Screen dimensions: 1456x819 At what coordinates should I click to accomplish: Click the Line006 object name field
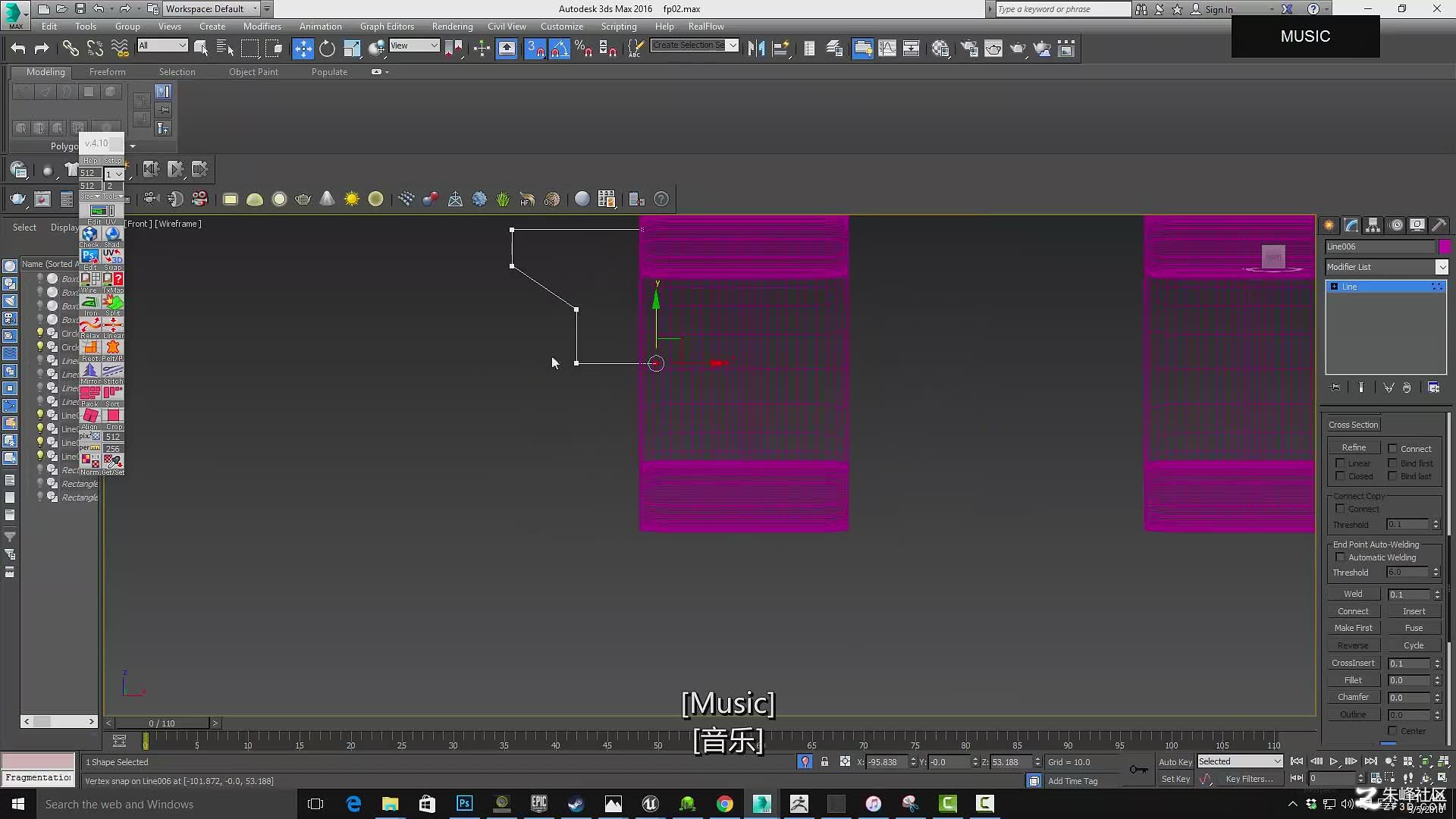tap(1380, 246)
